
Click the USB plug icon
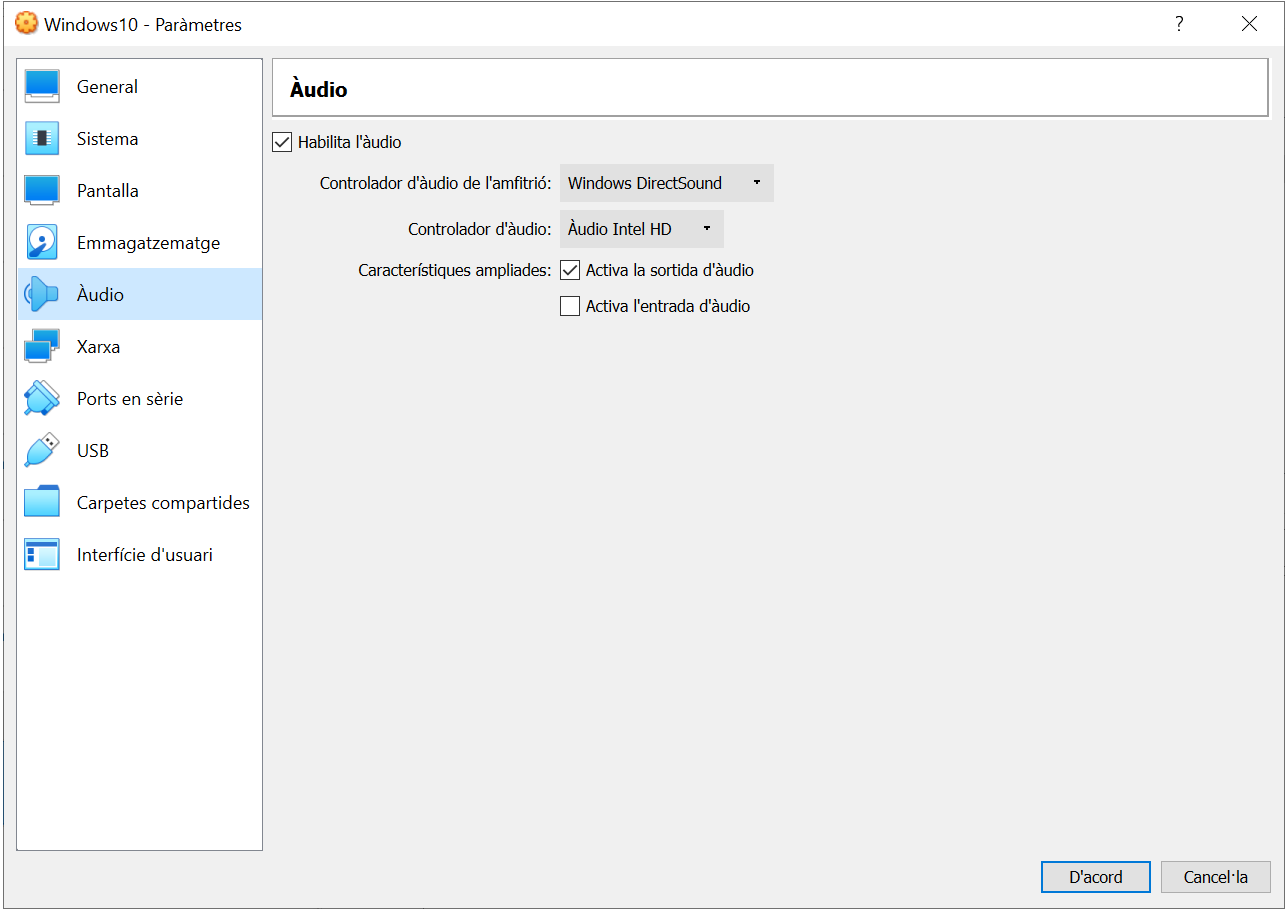[42, 451]
